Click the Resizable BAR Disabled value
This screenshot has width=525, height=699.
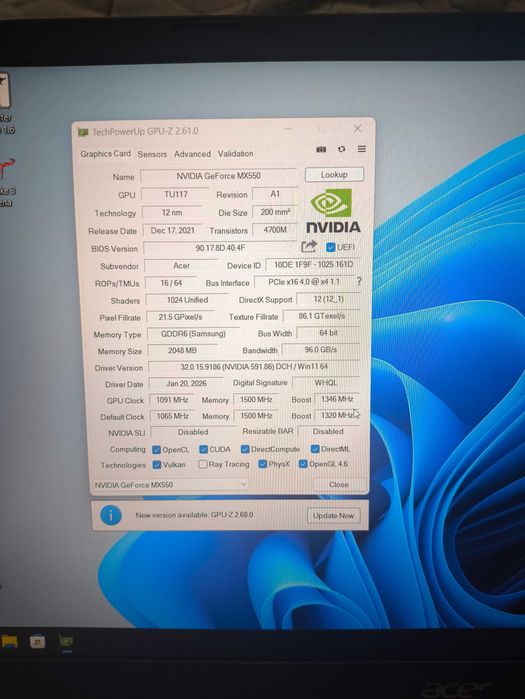click(328, 432)
